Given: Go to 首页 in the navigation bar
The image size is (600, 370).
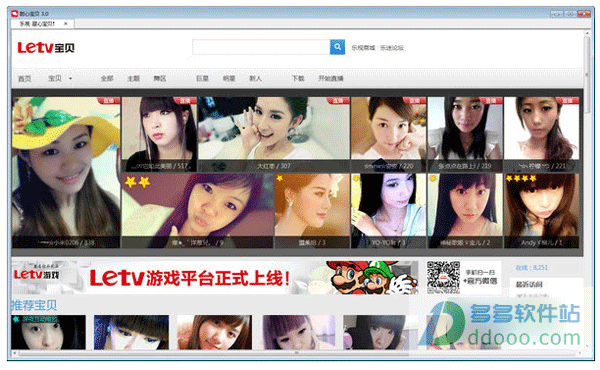Looking at the screenshot, I should click(x=24, y=78).
